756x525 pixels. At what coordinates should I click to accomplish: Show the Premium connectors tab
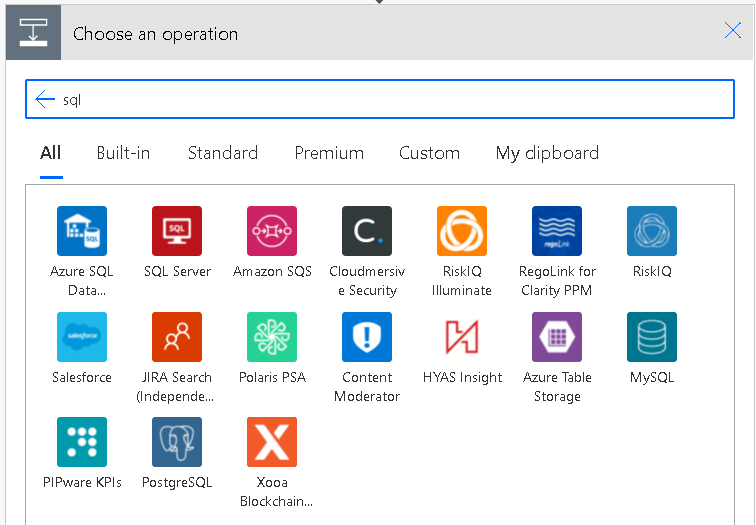(329, 153)
